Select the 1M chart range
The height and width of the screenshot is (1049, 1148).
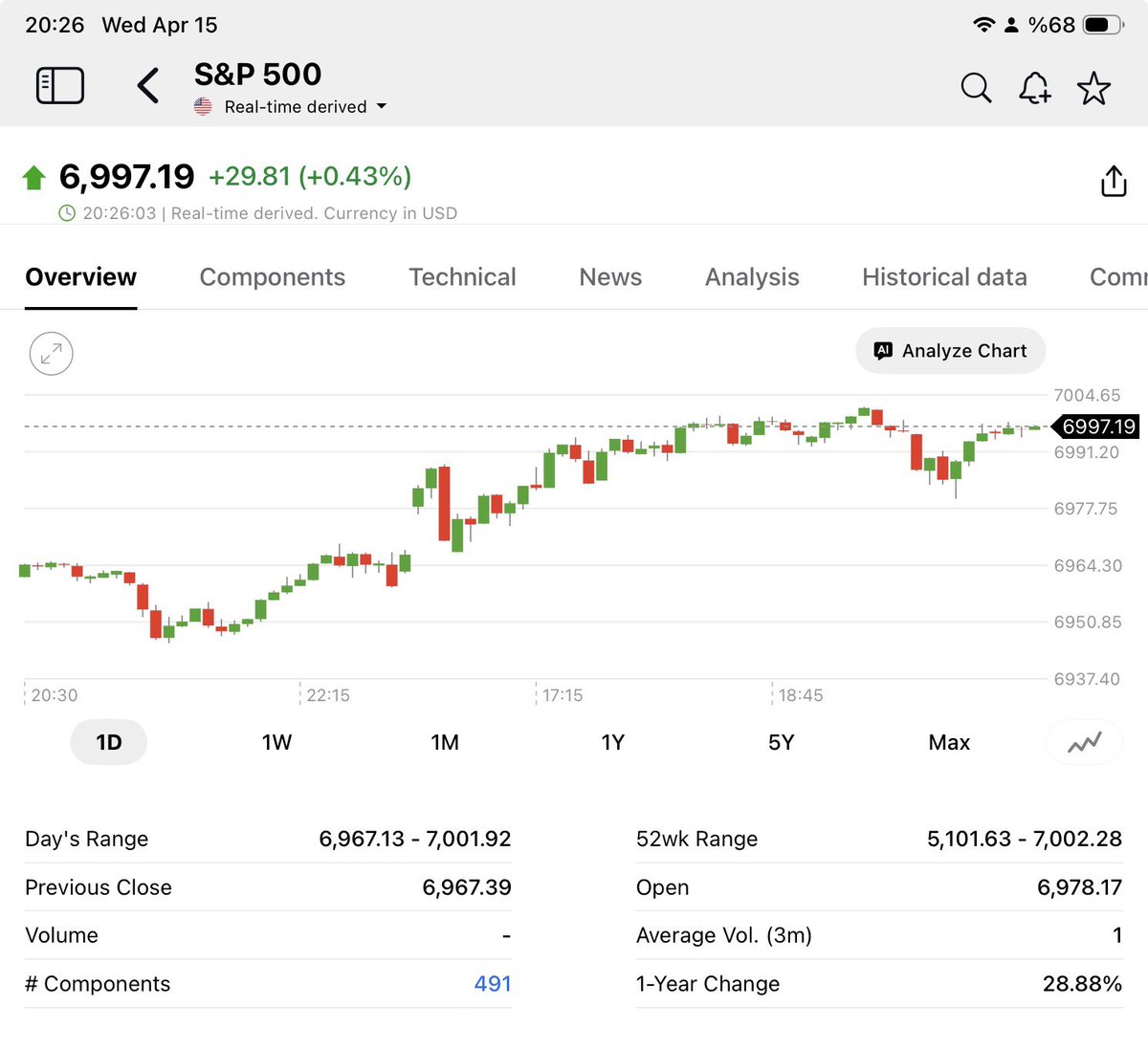[x=445, y=742]
